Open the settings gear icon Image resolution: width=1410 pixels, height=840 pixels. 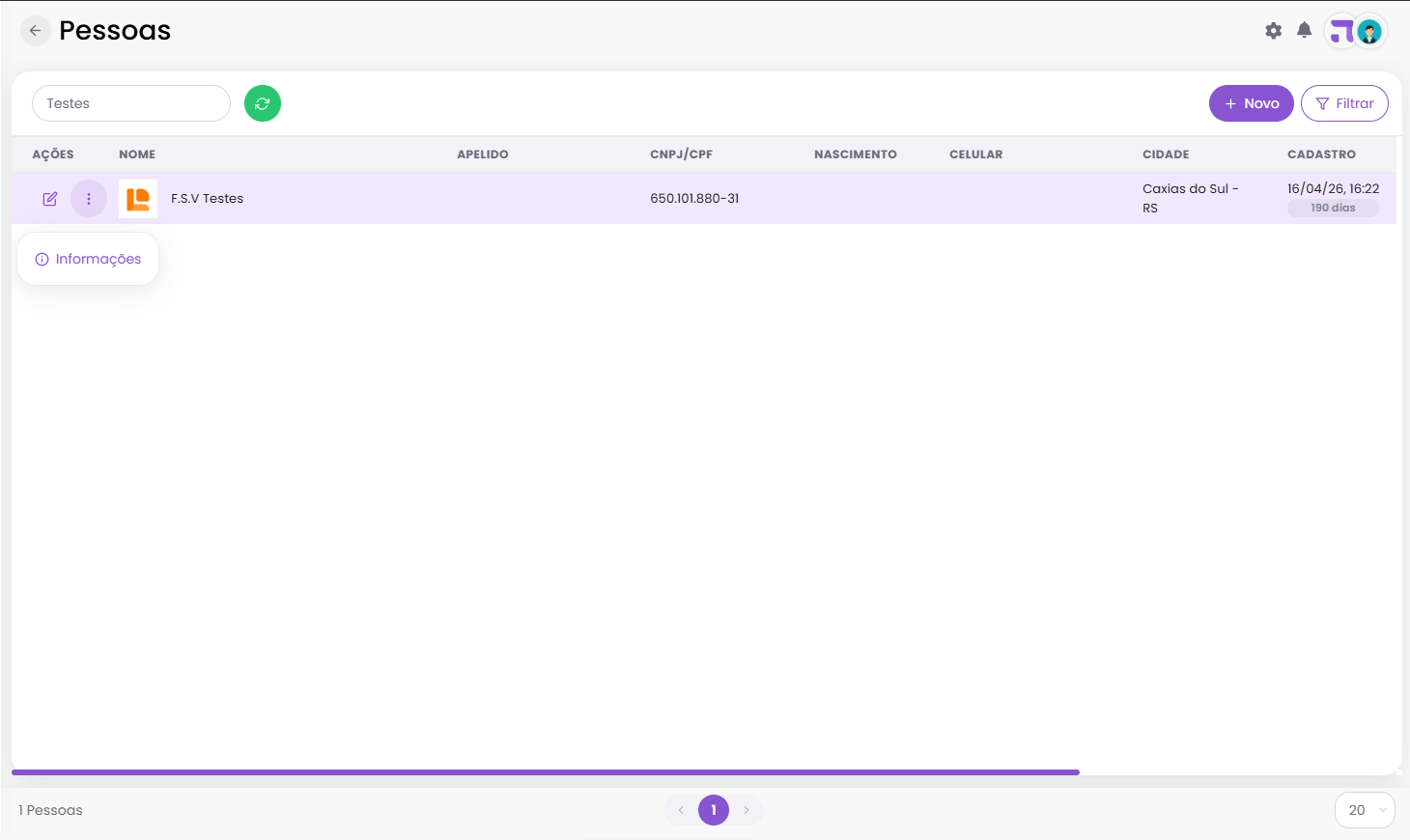[1274, 31]
